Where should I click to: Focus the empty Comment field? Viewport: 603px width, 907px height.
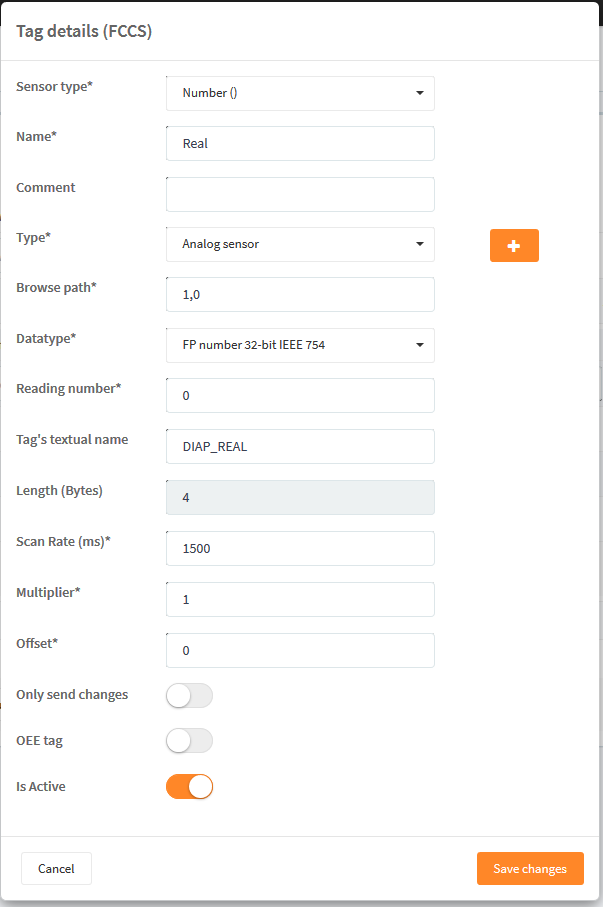pyautogui.click(x=300, y=194)
